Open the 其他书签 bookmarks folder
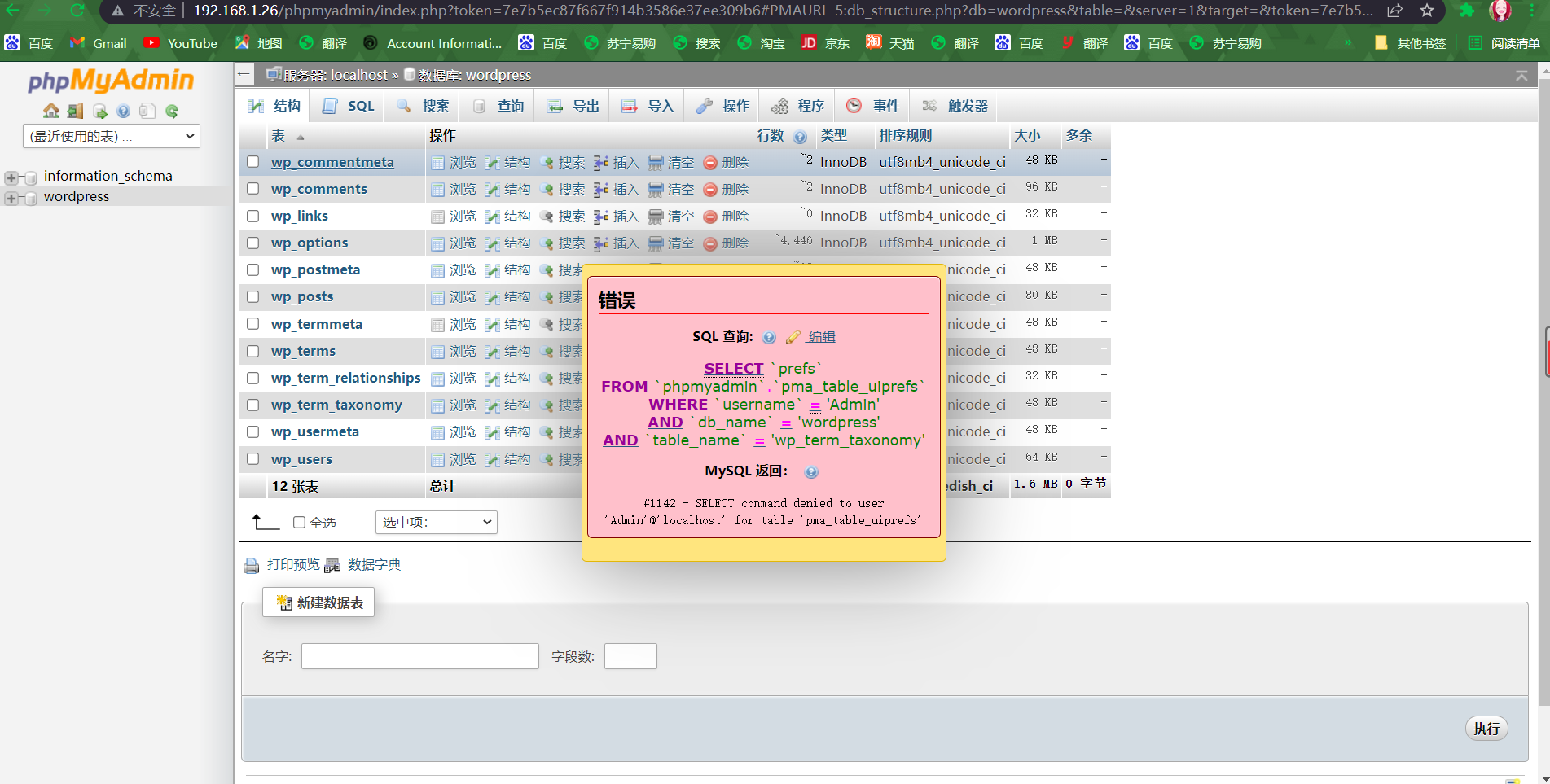Screen dimensions: 1550x784 (1410, 43)
